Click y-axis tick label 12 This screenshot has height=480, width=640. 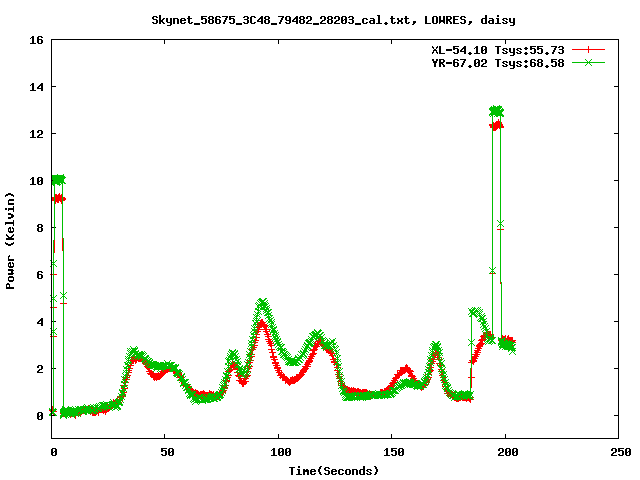click(x=36, y=134)
